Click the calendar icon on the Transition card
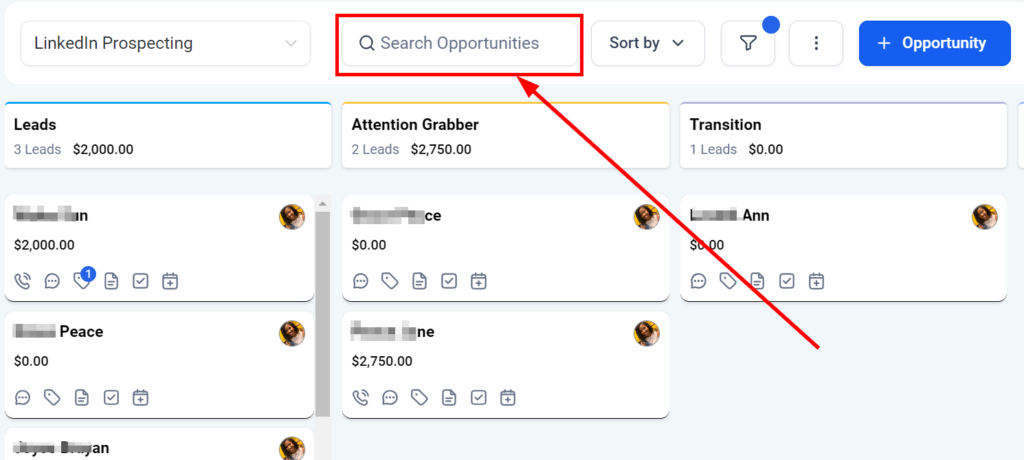Image resolution: width=1024 pixels, height=460 pixels. (817, 281)
